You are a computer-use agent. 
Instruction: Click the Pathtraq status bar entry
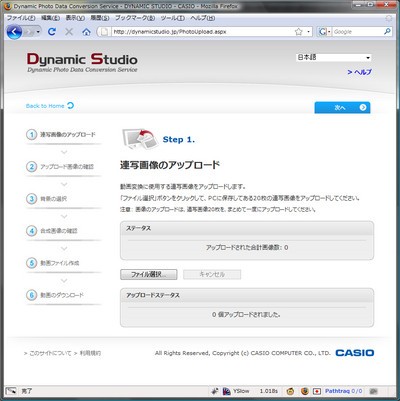point(343,391)
